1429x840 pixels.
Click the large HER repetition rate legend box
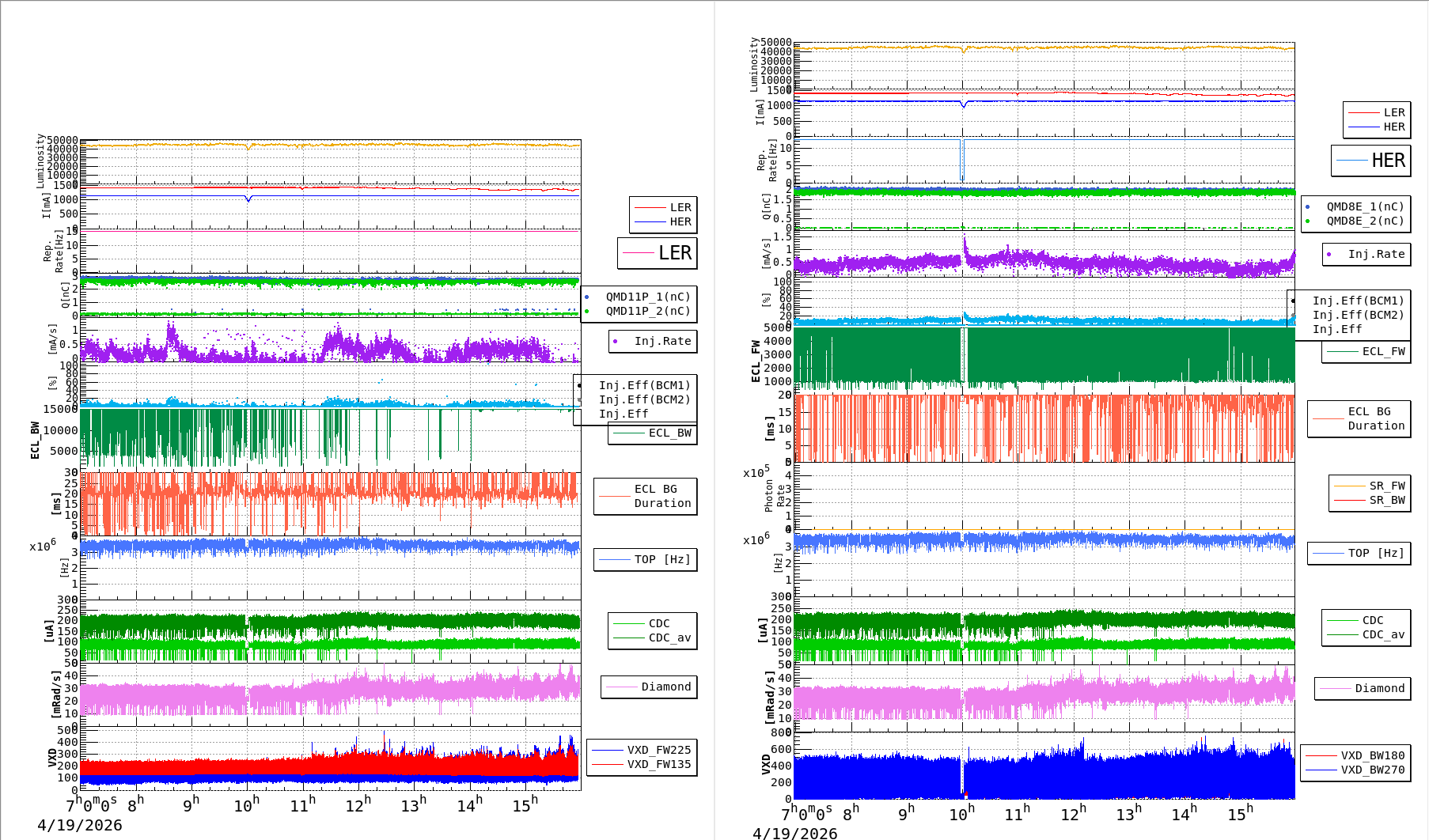coord(1370,161)
